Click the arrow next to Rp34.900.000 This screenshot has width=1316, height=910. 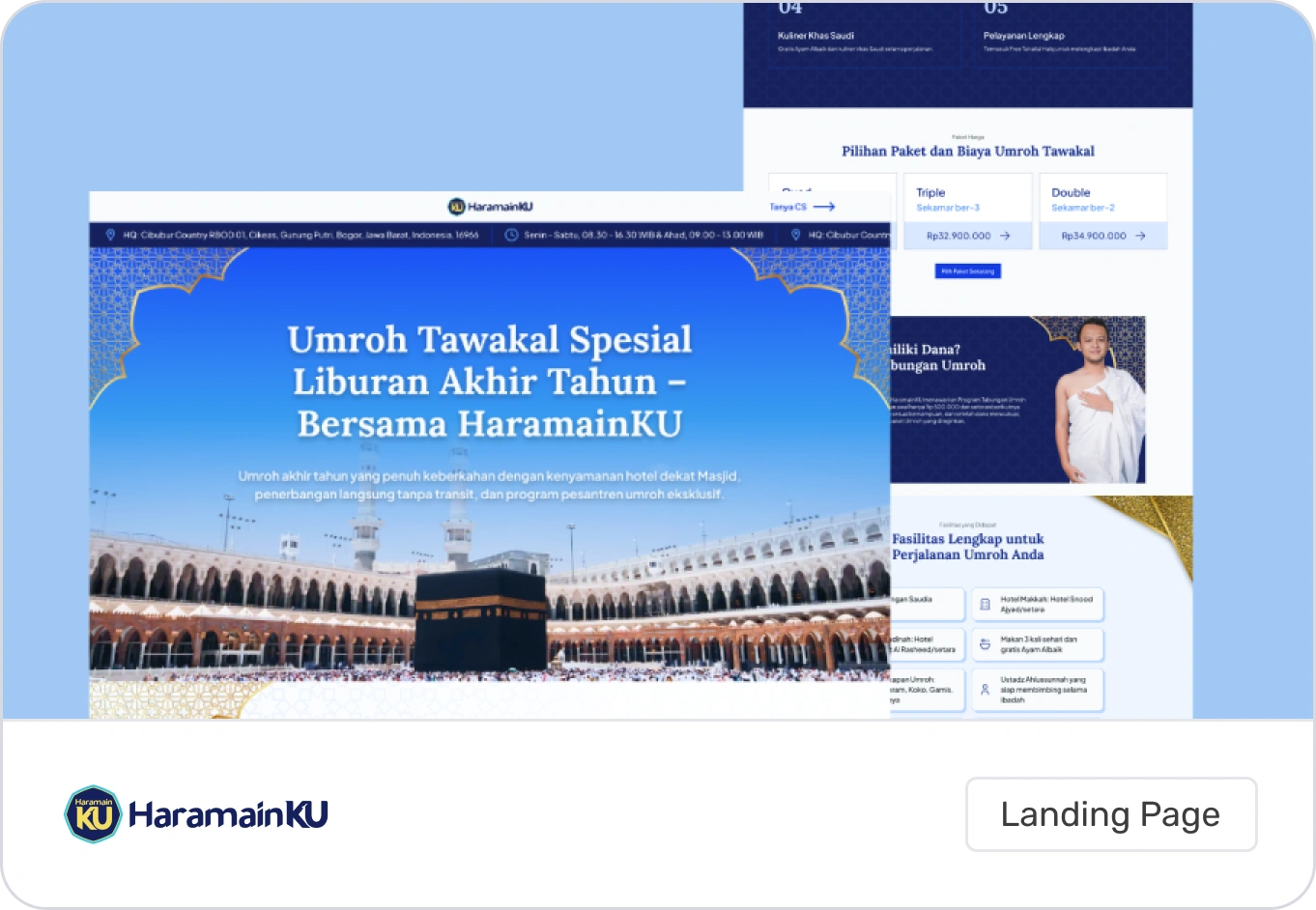click(1140, 236)
